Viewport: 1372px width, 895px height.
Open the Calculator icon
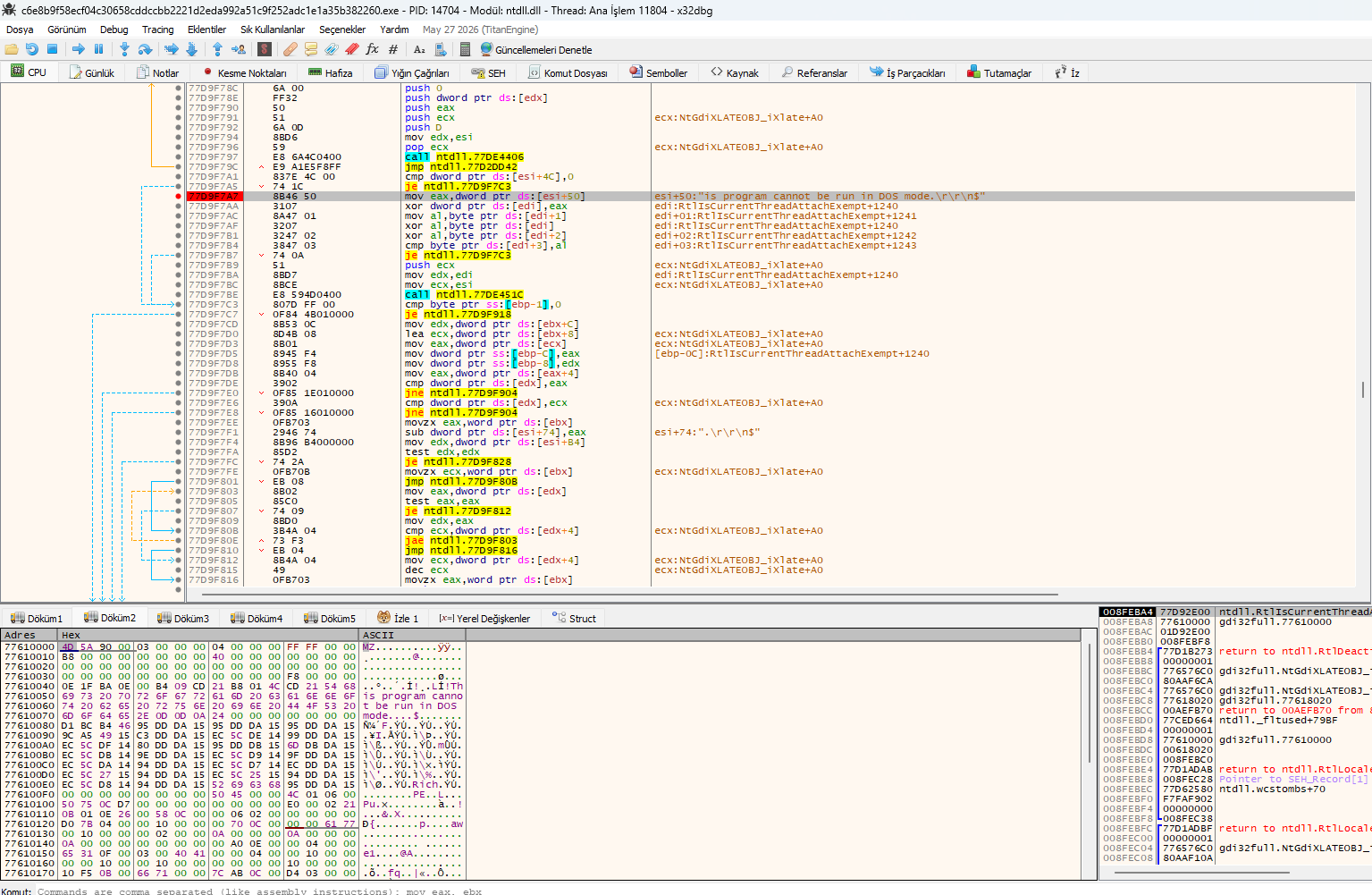[x=466, y=49]
